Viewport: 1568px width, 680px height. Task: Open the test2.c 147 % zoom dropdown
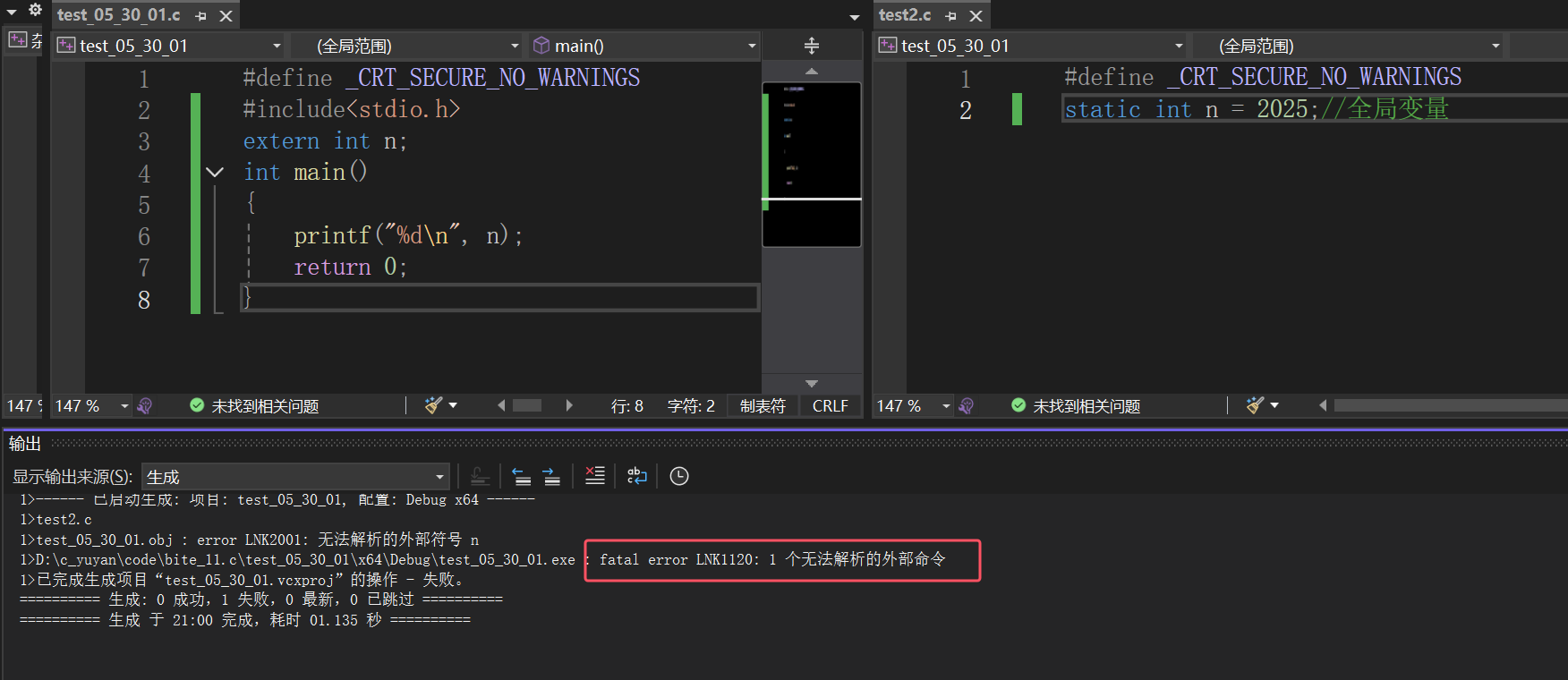(913, 406)
